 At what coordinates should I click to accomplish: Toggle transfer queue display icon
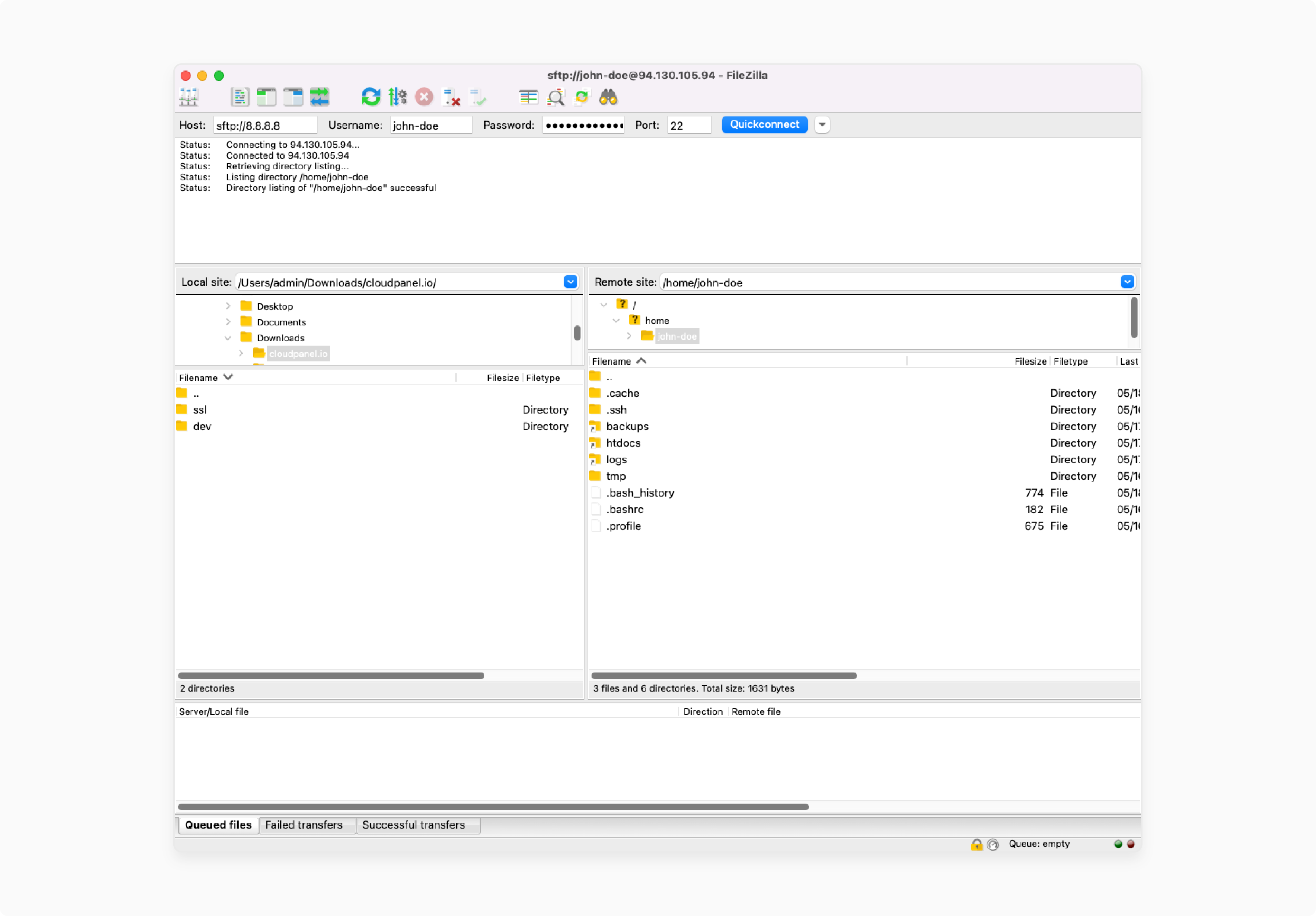pos(320,97)
